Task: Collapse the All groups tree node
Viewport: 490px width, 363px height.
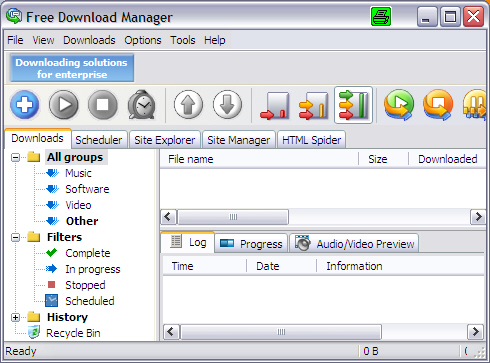Action: click(x=15, y=157)
